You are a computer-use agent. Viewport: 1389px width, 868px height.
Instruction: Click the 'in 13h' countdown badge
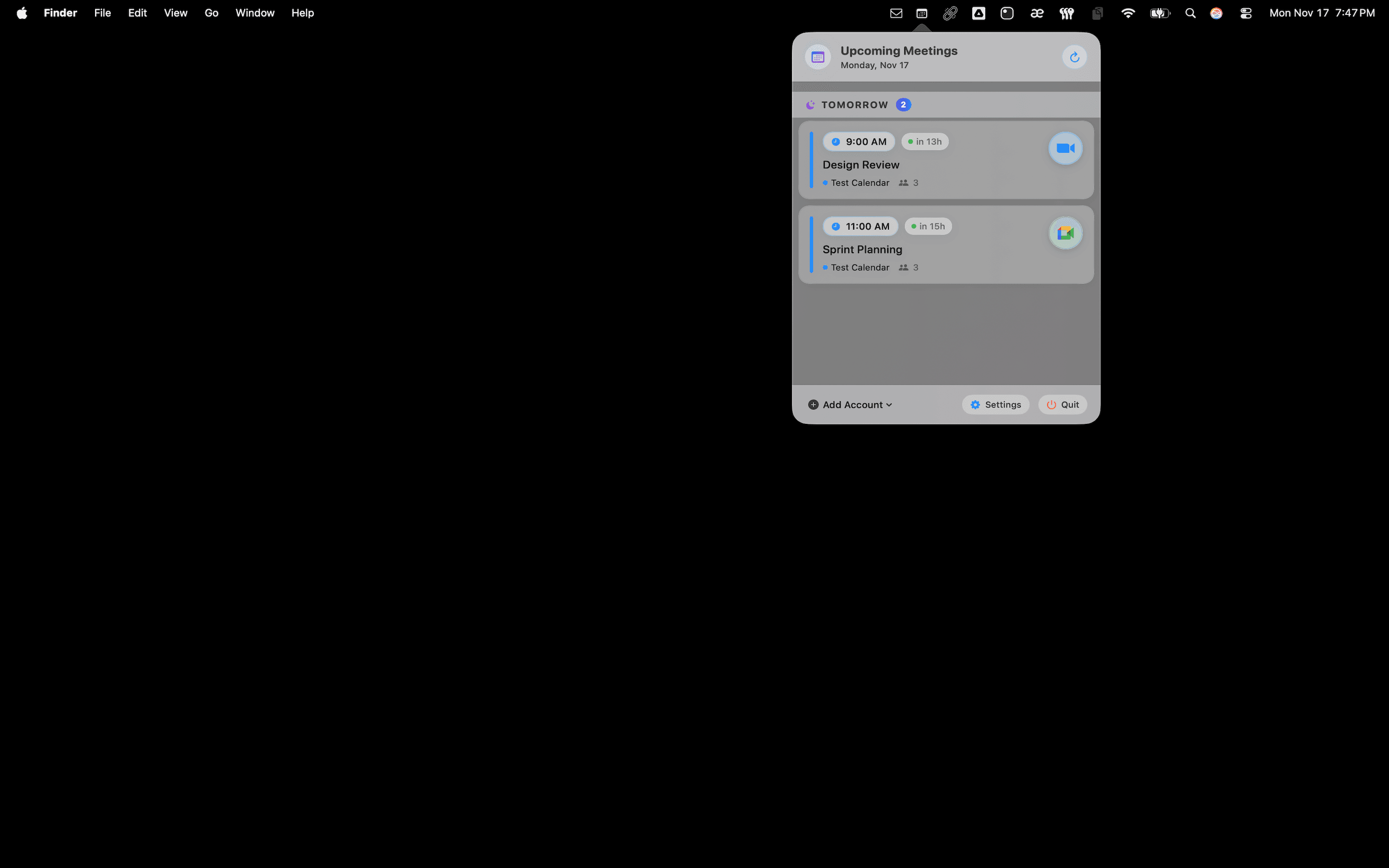click(x=925, y=141)
